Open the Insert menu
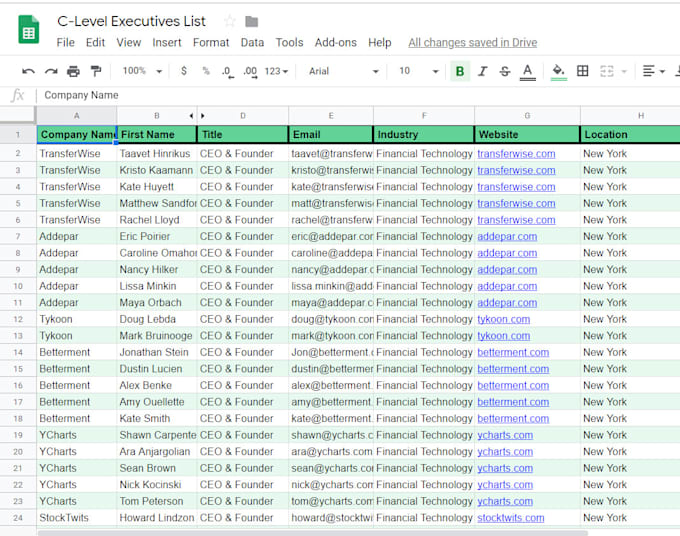 [167, 42]
